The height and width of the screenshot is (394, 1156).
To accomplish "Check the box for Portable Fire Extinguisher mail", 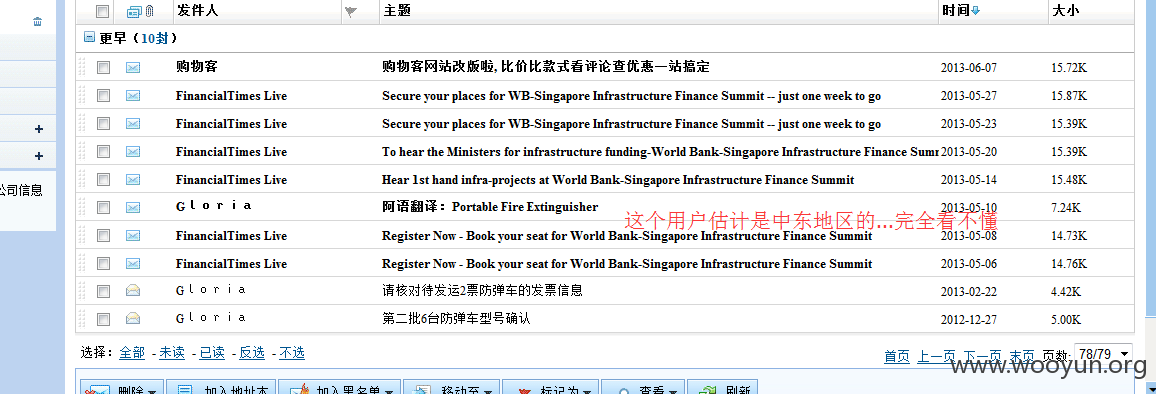I will [x=103, y=207].
